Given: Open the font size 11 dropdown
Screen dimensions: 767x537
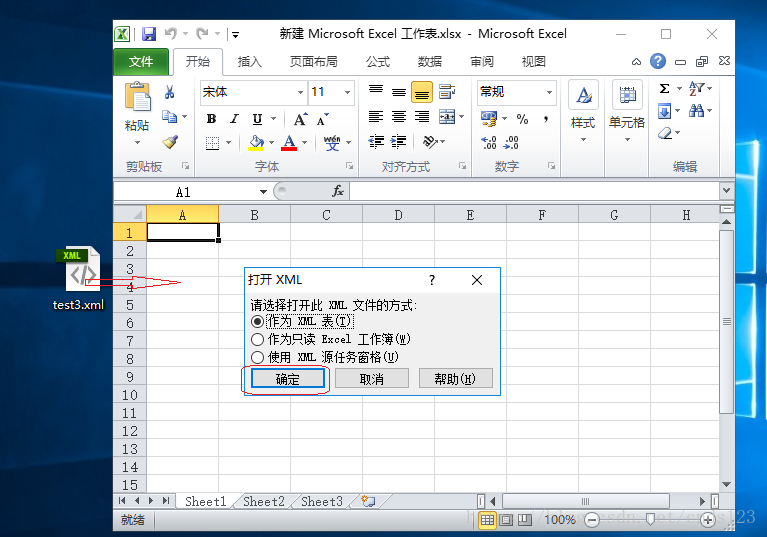Looking at the screenshot, I should click(347, 92).
